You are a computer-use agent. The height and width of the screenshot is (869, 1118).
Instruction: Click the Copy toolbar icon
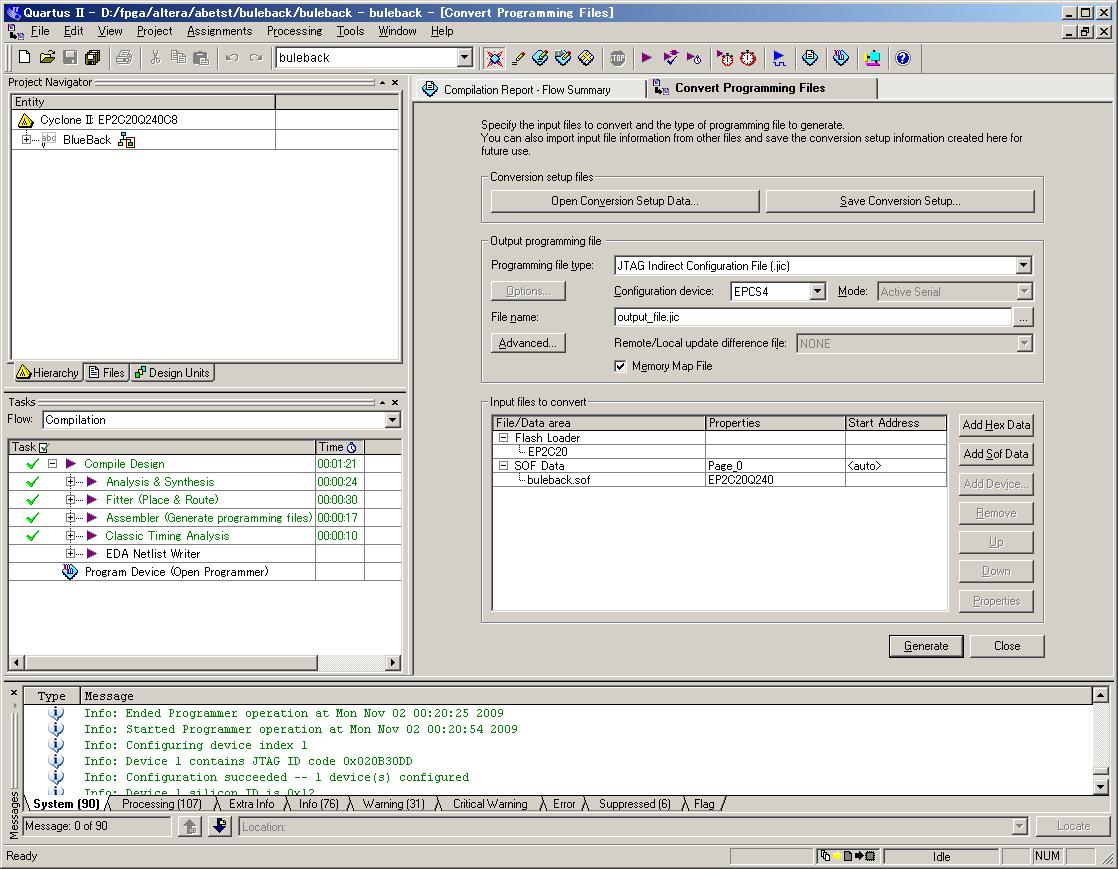click(x=178, y=58)
